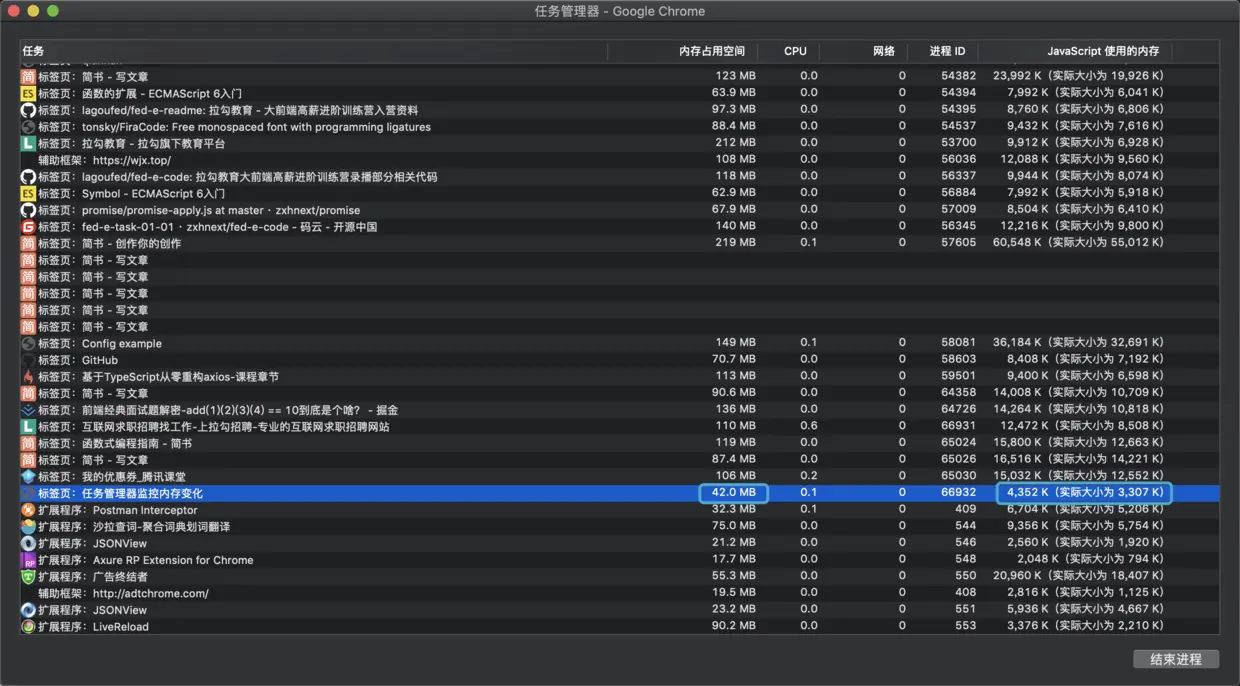Click the 212 MB memory cell
The height and width of the screenshot is (686, 1240).
[735, 143]
